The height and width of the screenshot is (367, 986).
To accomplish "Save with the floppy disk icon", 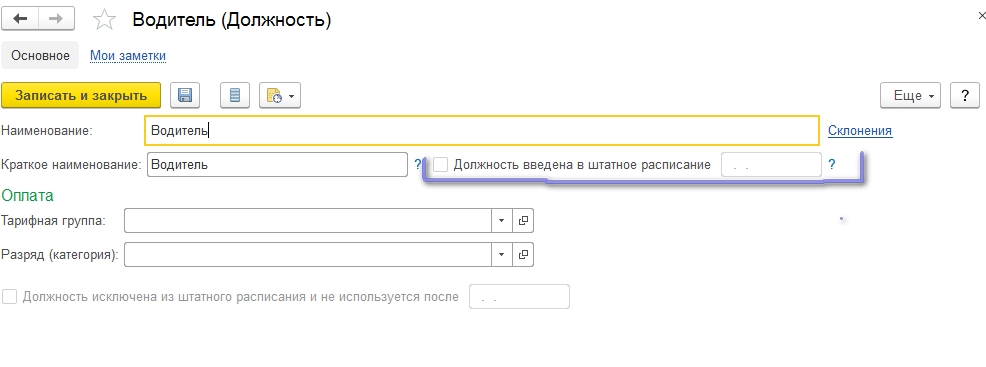I will tap(185, 96).
